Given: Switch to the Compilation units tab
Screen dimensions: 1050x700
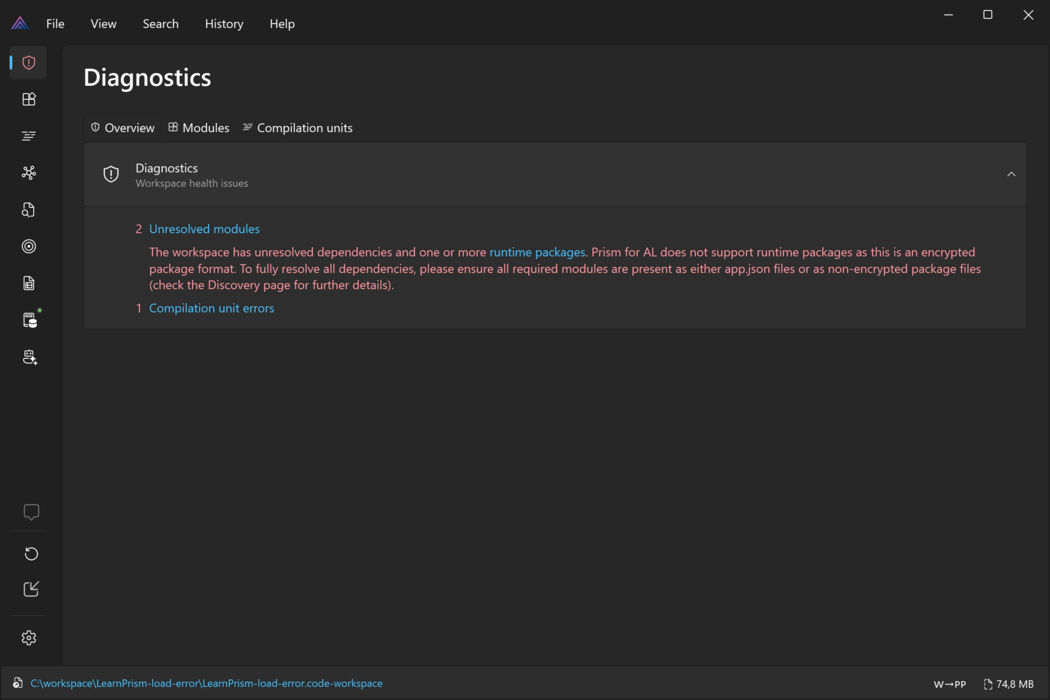Looking at the screenshot, I should (297, 128).
